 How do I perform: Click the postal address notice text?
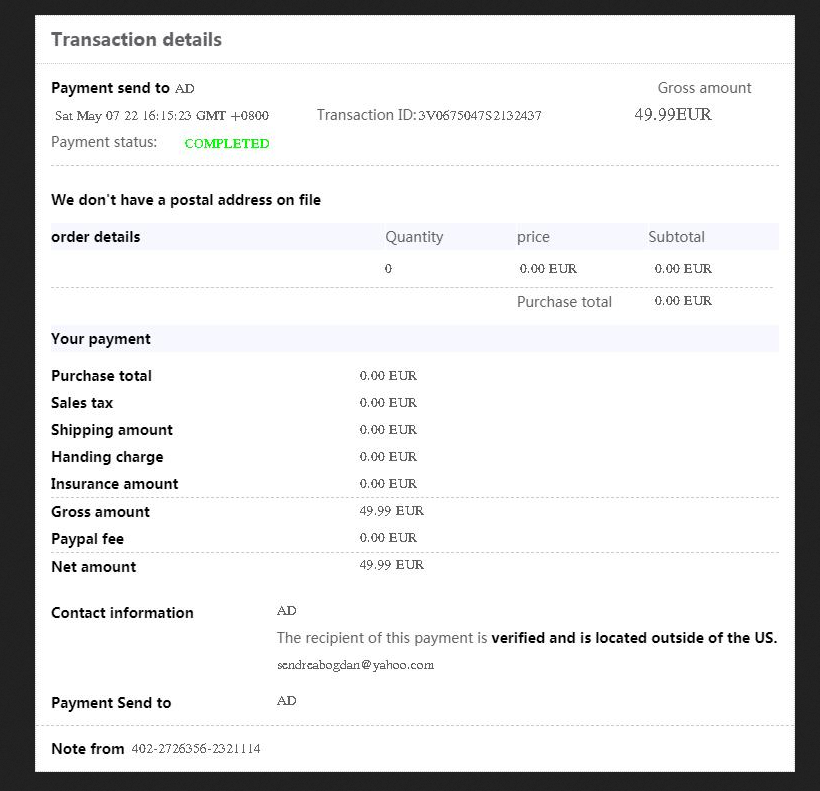186,200
